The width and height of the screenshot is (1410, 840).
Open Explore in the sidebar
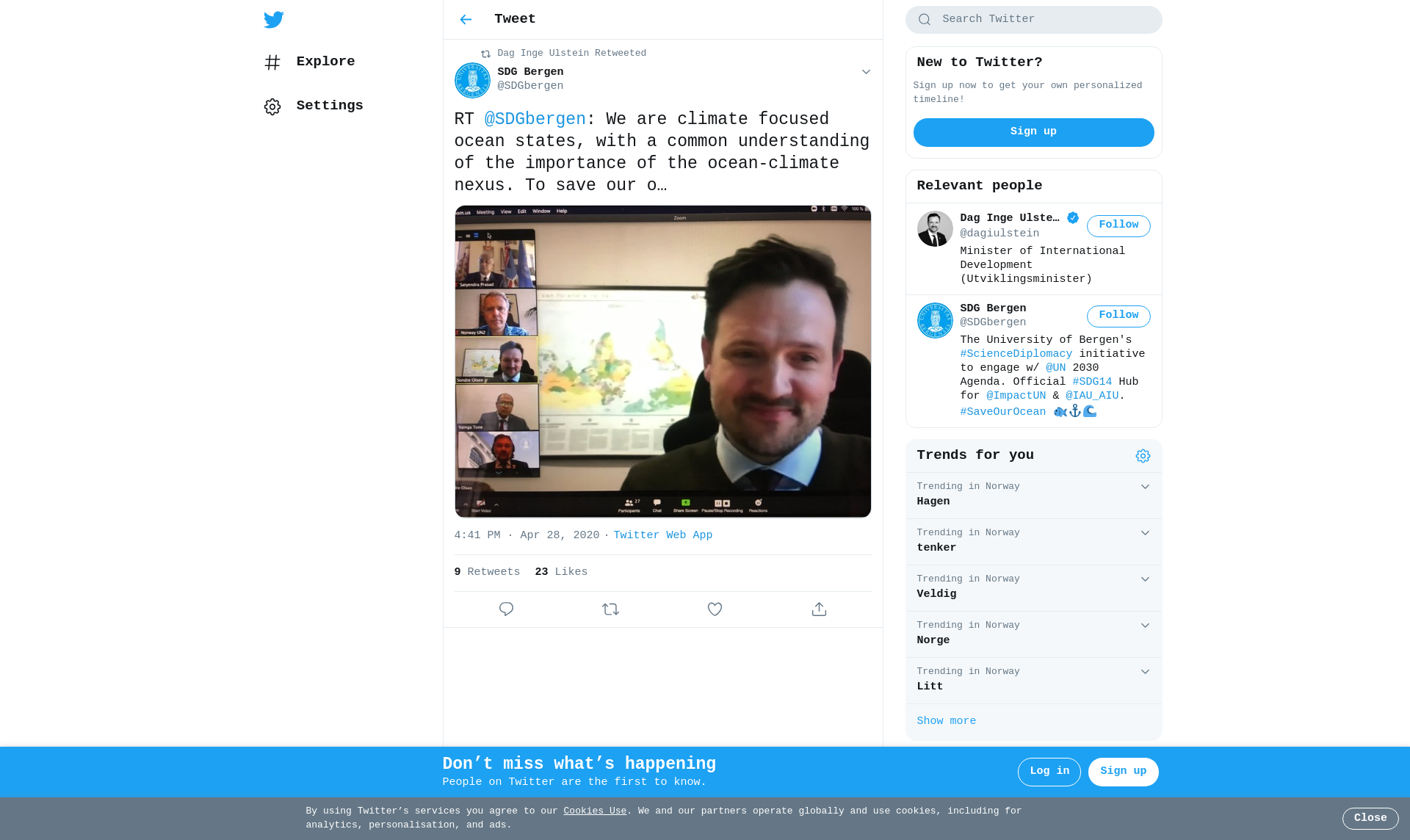coord(325,62)
